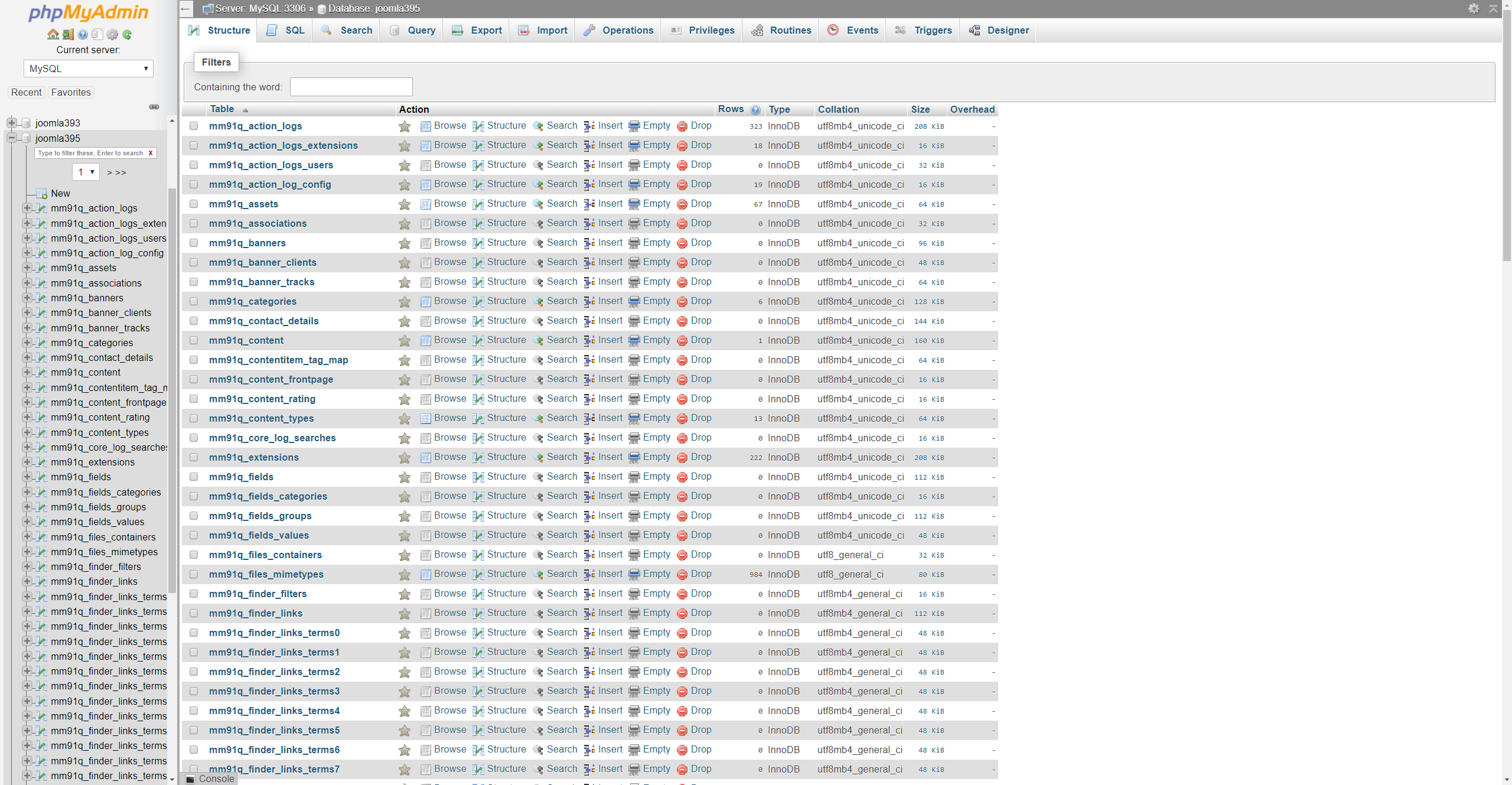Click the Favorites button in sidebar

click(71, 92)
